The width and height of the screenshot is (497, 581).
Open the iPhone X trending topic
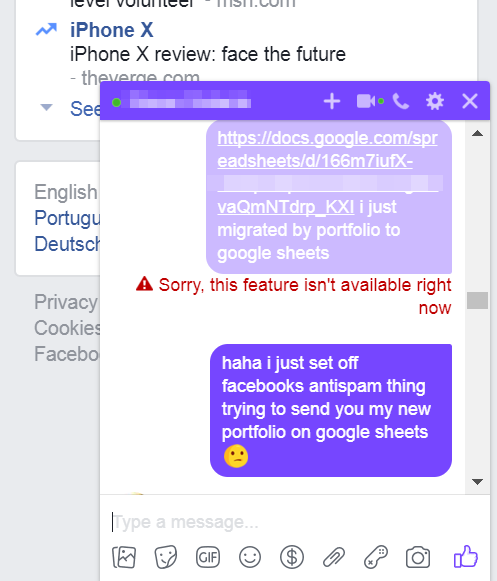pyautogui.click(x=112, y=30)
